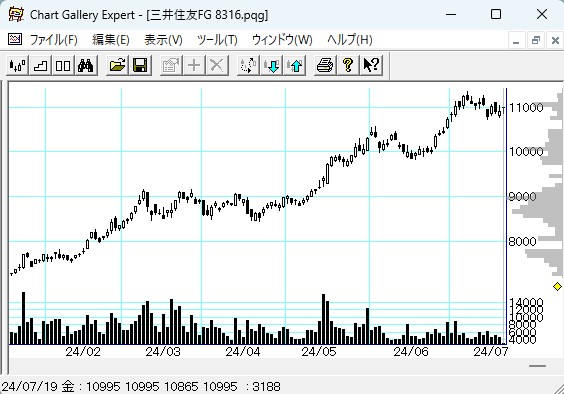Click the volume value 3188 in status bar

[266, 387]
